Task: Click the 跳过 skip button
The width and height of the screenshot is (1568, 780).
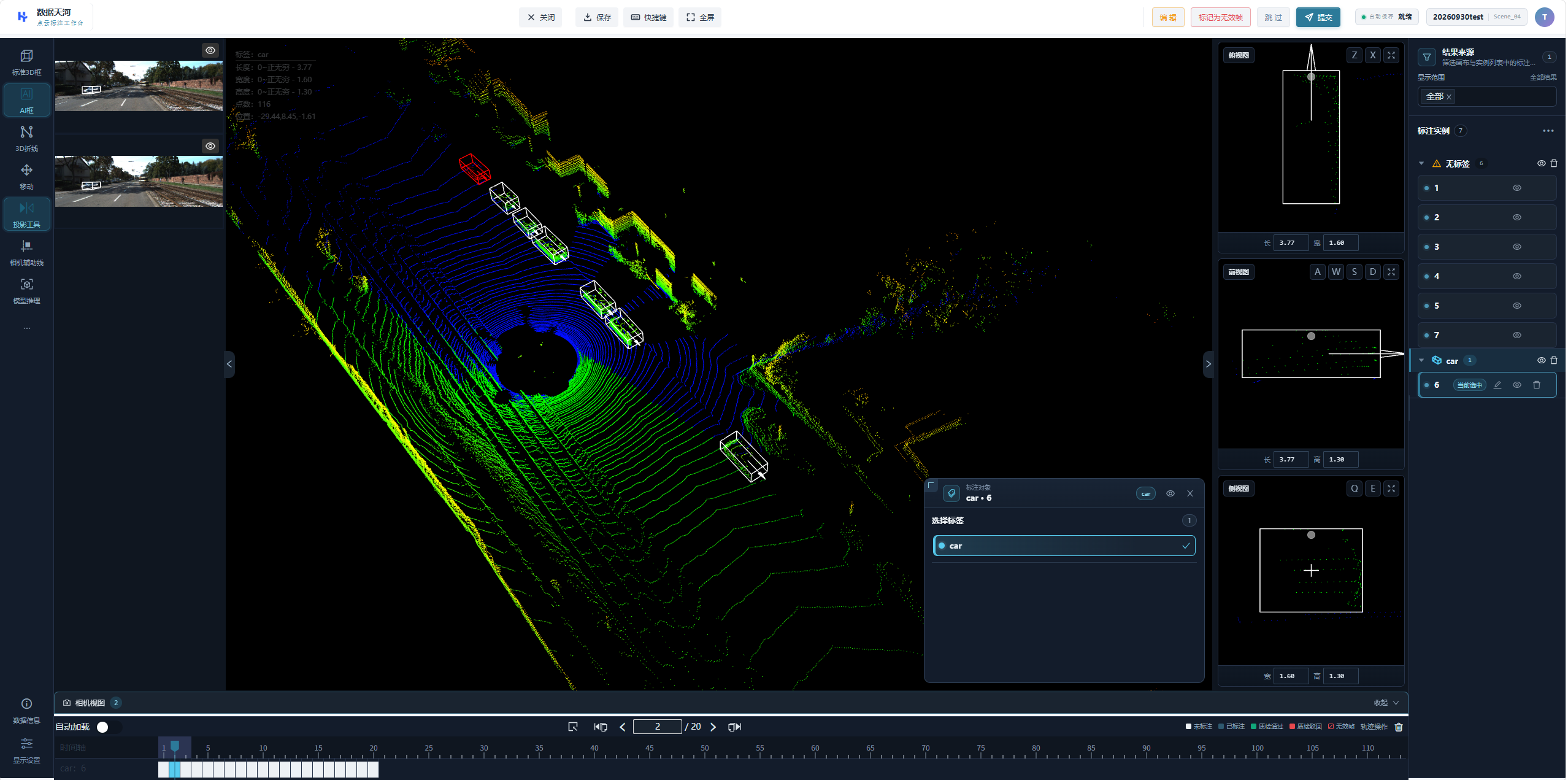Action: 1273,17
